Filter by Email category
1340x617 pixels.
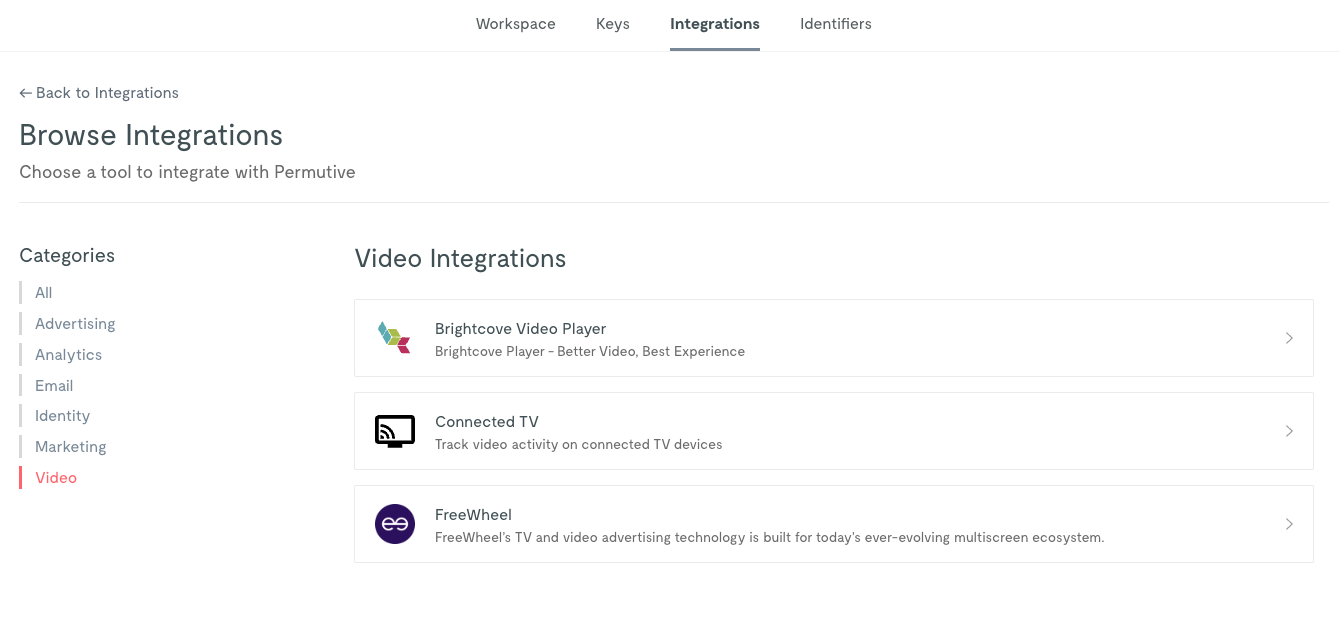(54, 386)
